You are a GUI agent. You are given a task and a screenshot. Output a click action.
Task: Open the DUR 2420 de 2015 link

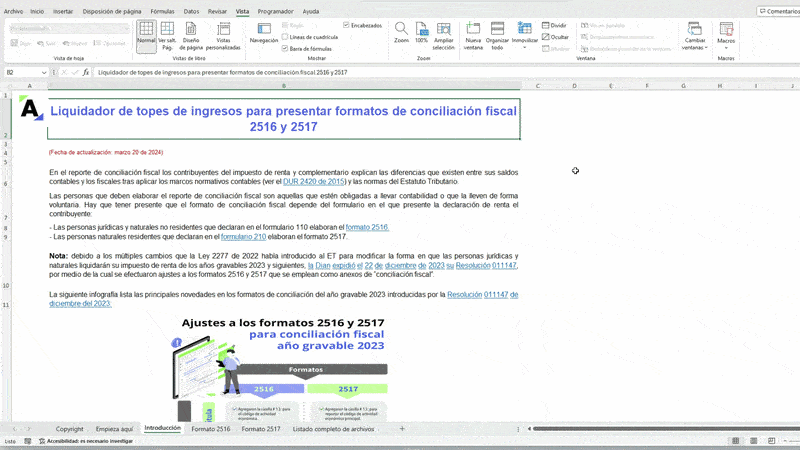pos(314,182)
